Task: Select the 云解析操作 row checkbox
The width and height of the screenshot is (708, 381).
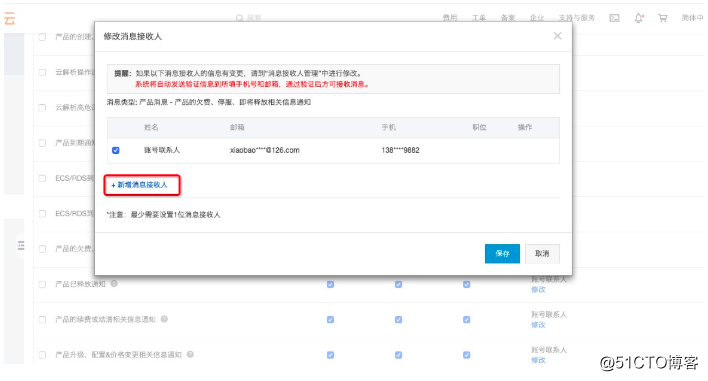Action: [42, 72]
